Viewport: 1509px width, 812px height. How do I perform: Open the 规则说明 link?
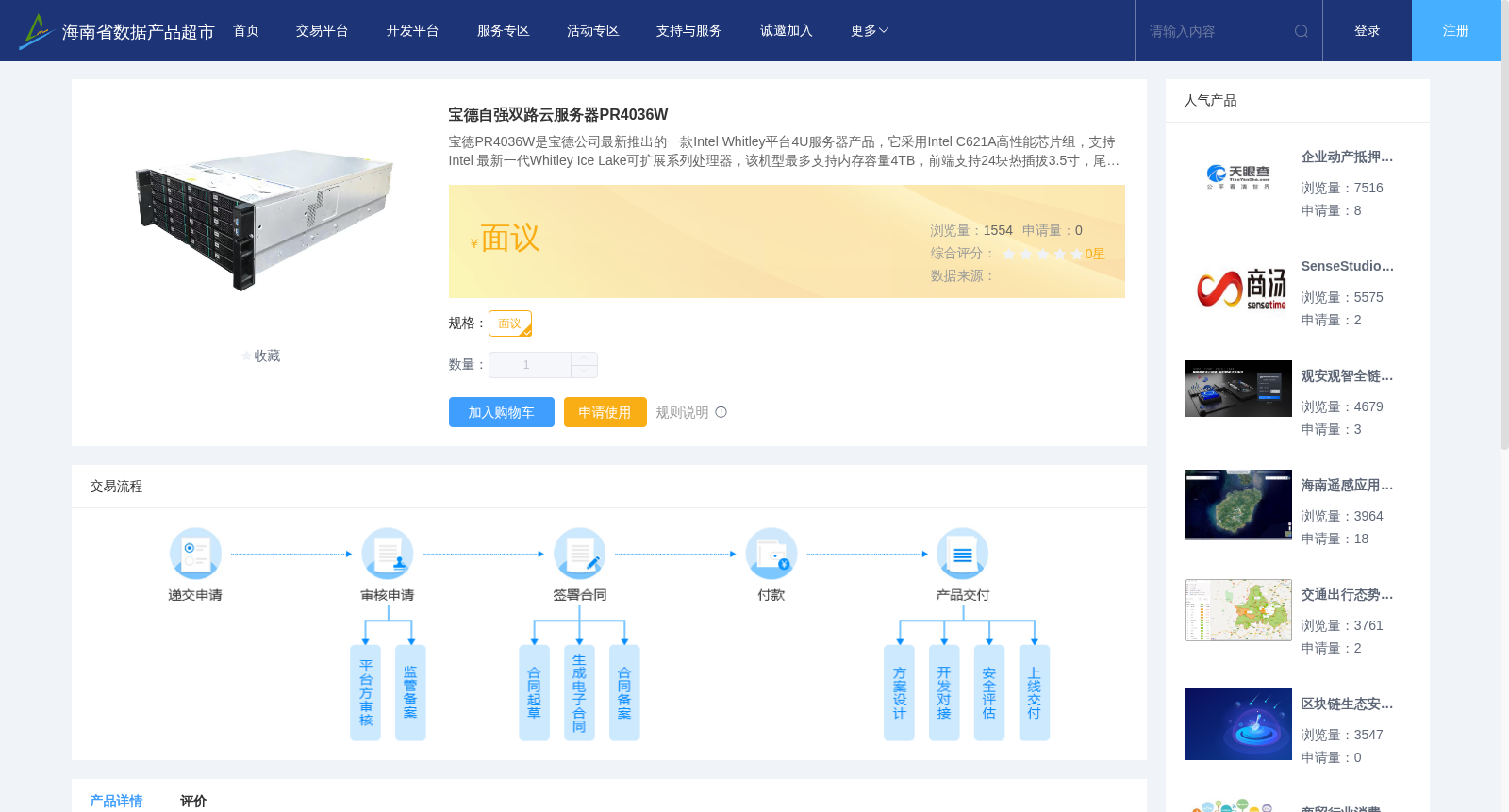[682, 412]
